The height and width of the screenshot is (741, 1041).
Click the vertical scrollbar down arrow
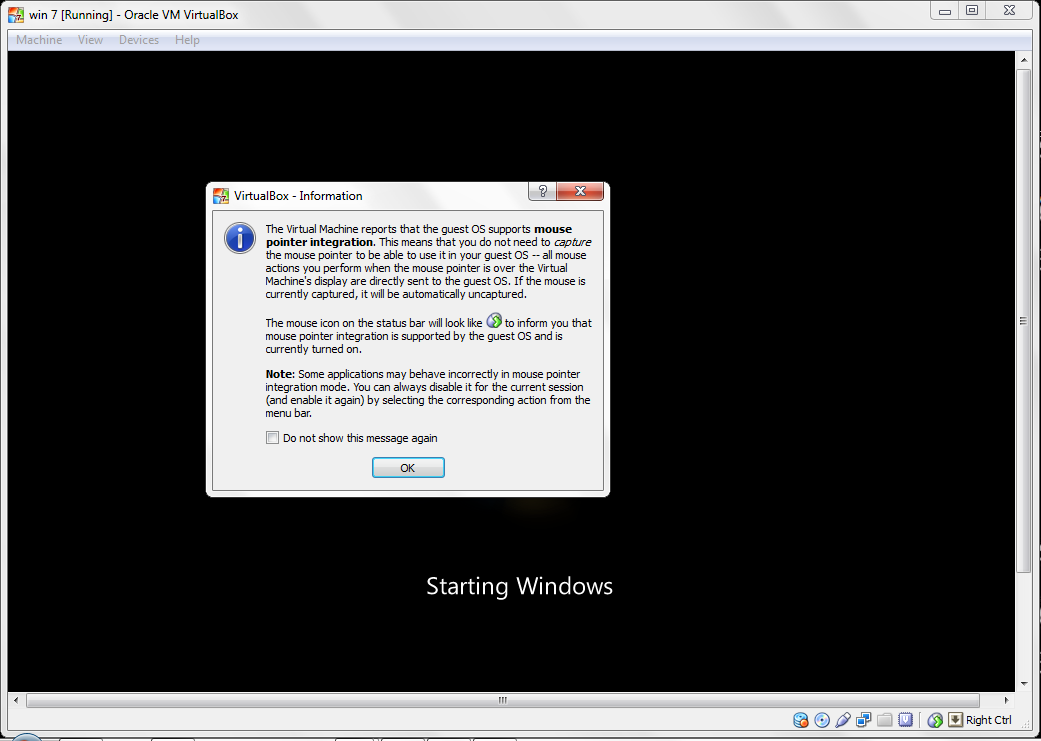click(x=1024, y=683)
